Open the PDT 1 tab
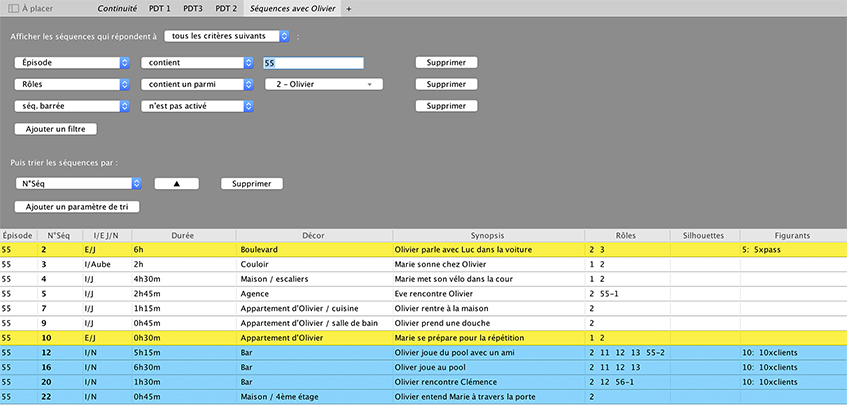This screenshot has height=405, width=847. click(x=159, y=9)
